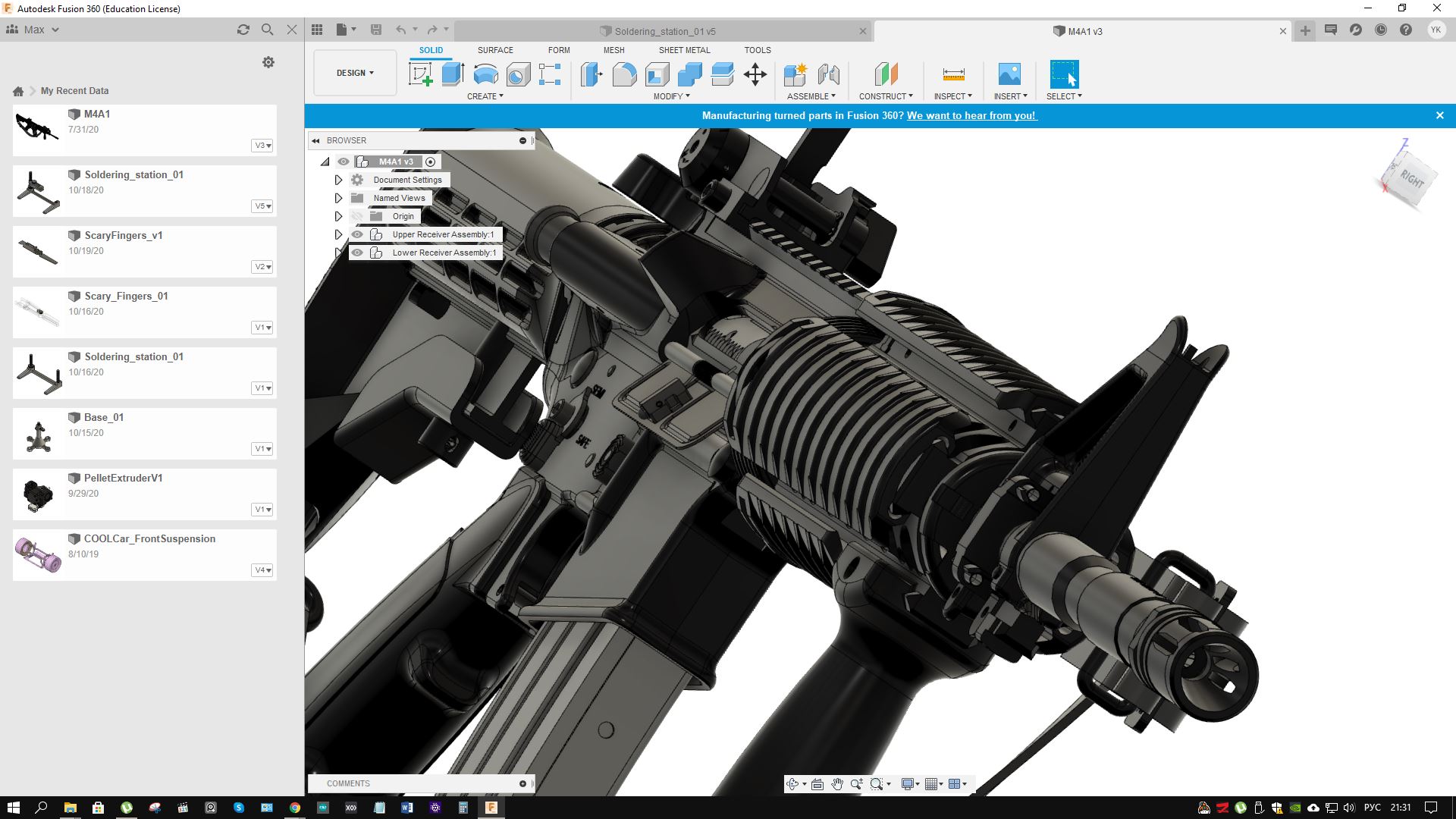Select the Create Form tool icon
Screen dimensions: 1456x819
click(x=550, y=74)
